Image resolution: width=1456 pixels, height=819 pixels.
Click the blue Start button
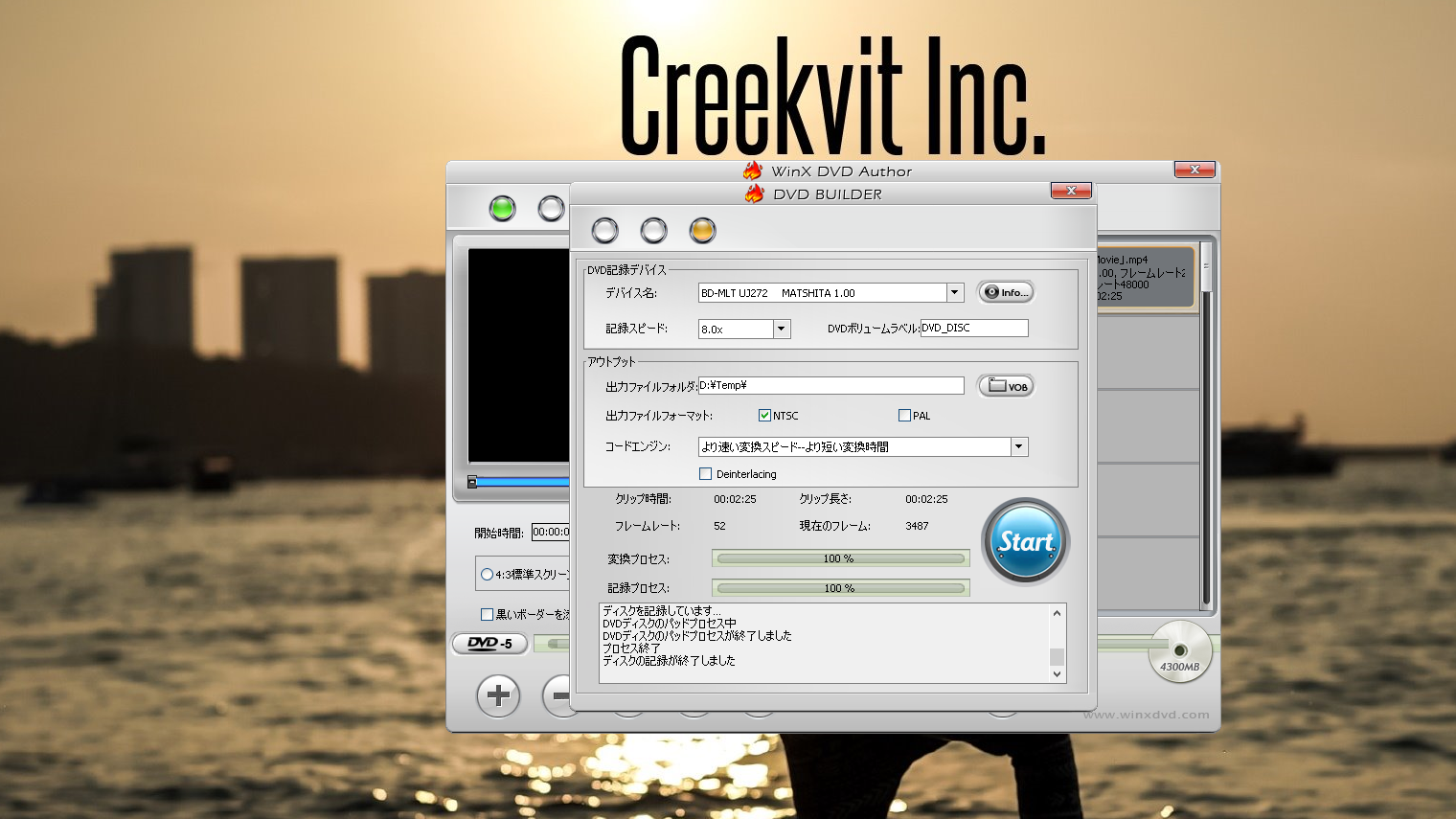point(1025,542)
